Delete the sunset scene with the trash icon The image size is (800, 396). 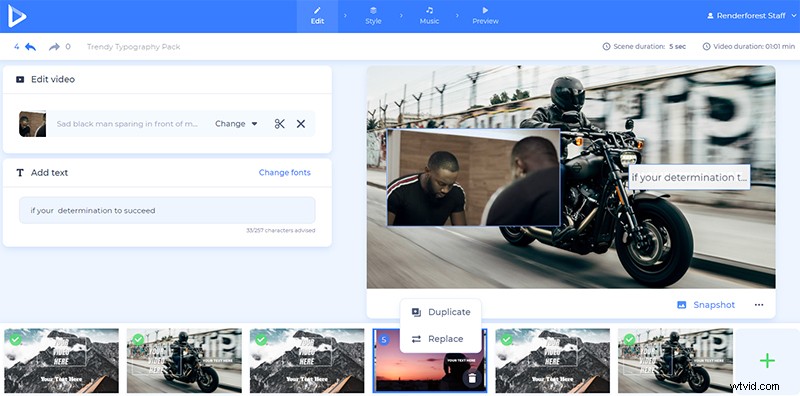point(472,379)
